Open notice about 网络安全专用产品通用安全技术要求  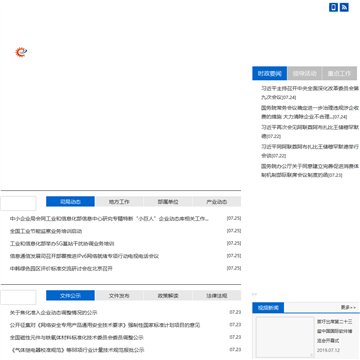tap(105, 325)
